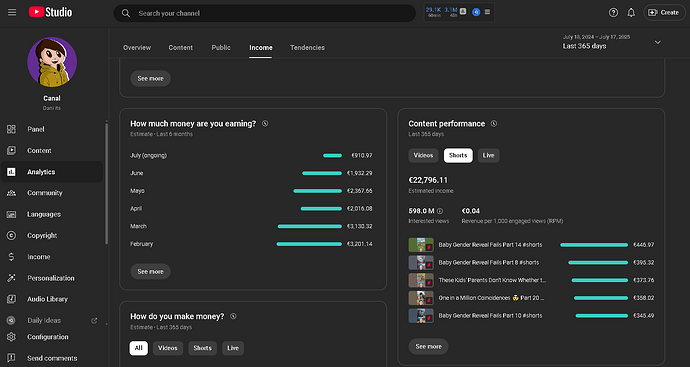Click the info icon beside Content performance

click(494, 124)
